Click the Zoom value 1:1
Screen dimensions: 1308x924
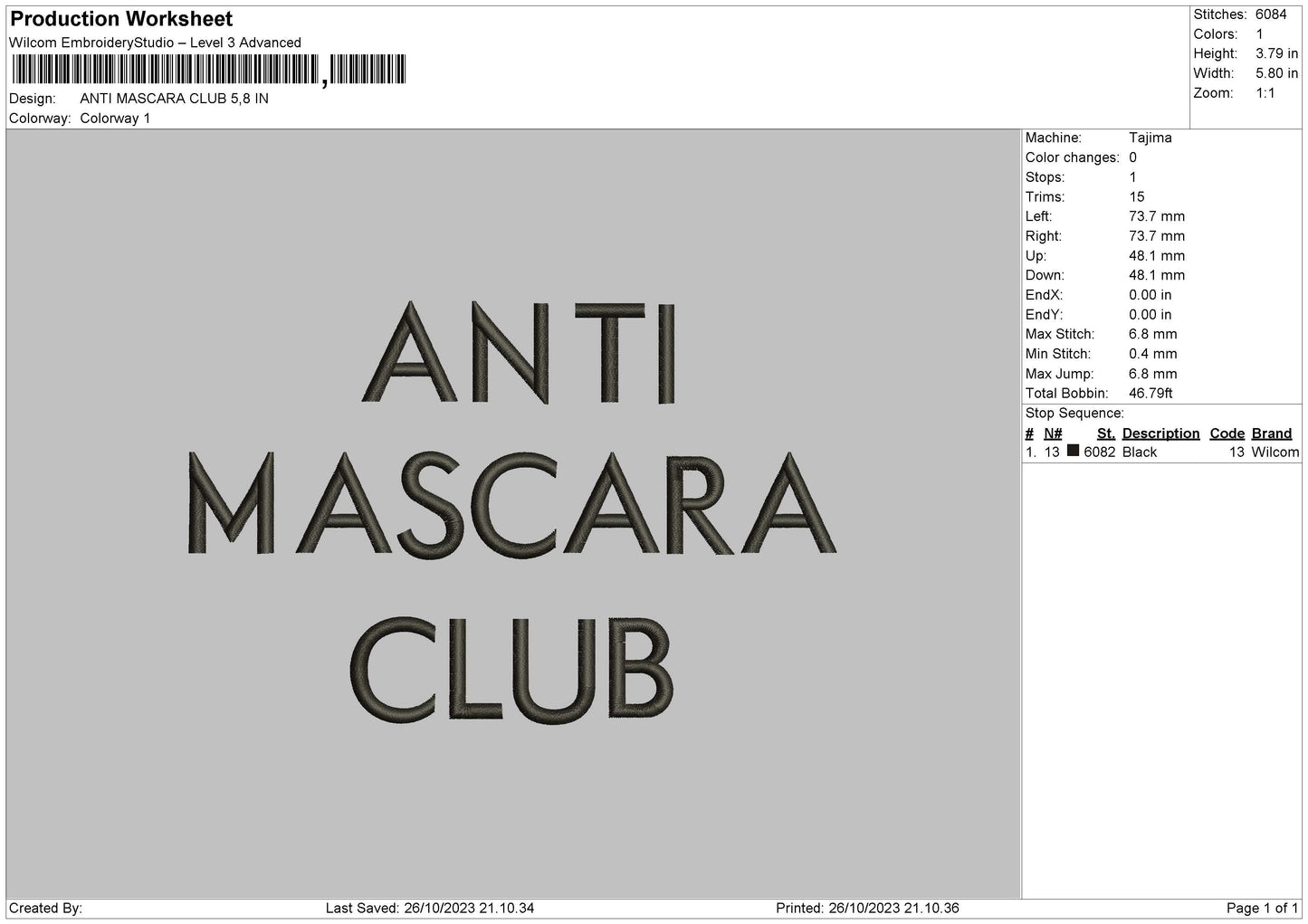pos(1265,93)
